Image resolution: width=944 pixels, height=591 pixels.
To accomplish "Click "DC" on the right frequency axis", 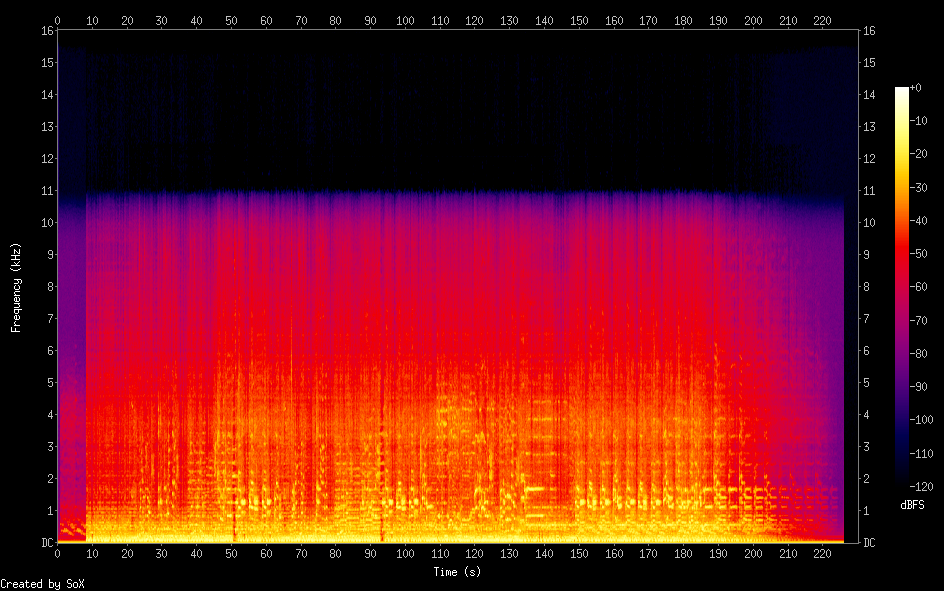I will pyautogui.click(x=869, y=543).
